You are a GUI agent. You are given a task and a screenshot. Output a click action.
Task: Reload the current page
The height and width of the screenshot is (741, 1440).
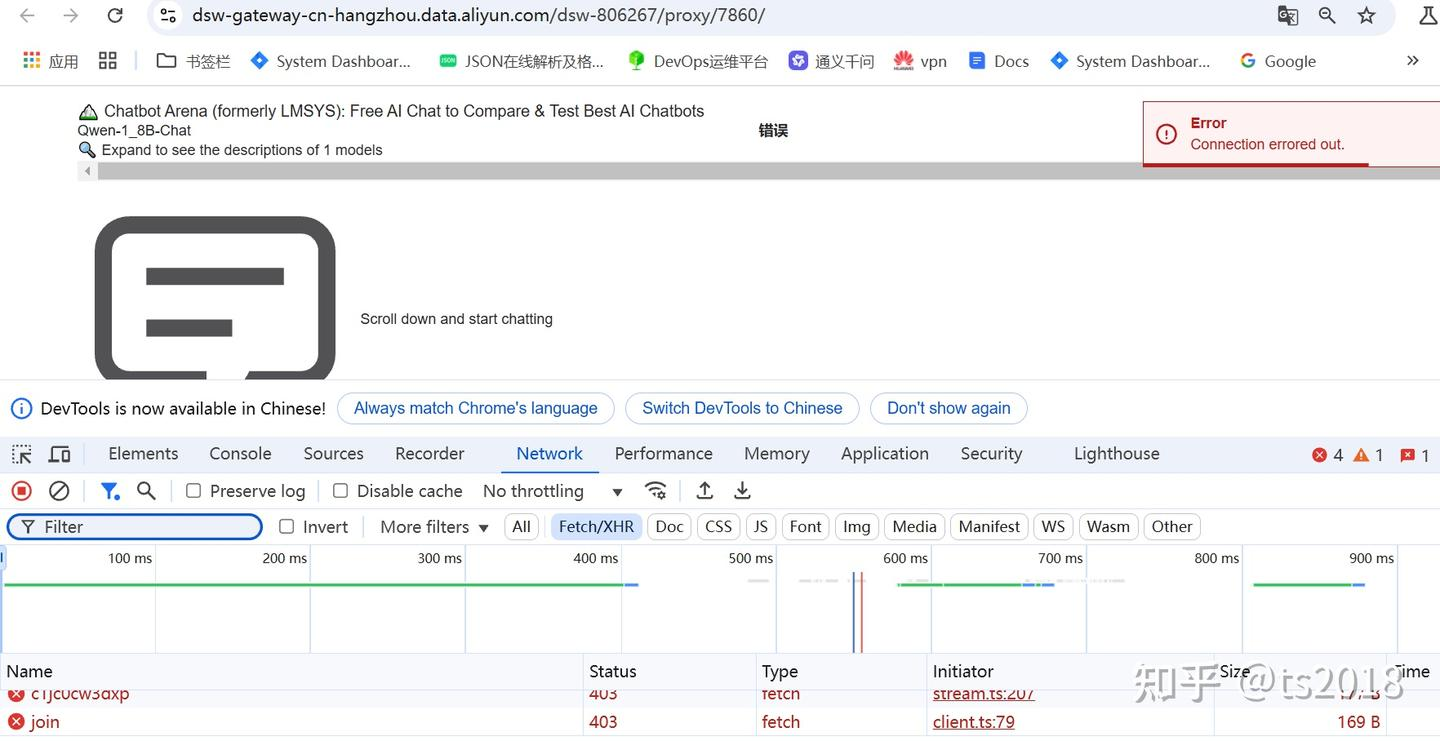[x=115, y=16]
